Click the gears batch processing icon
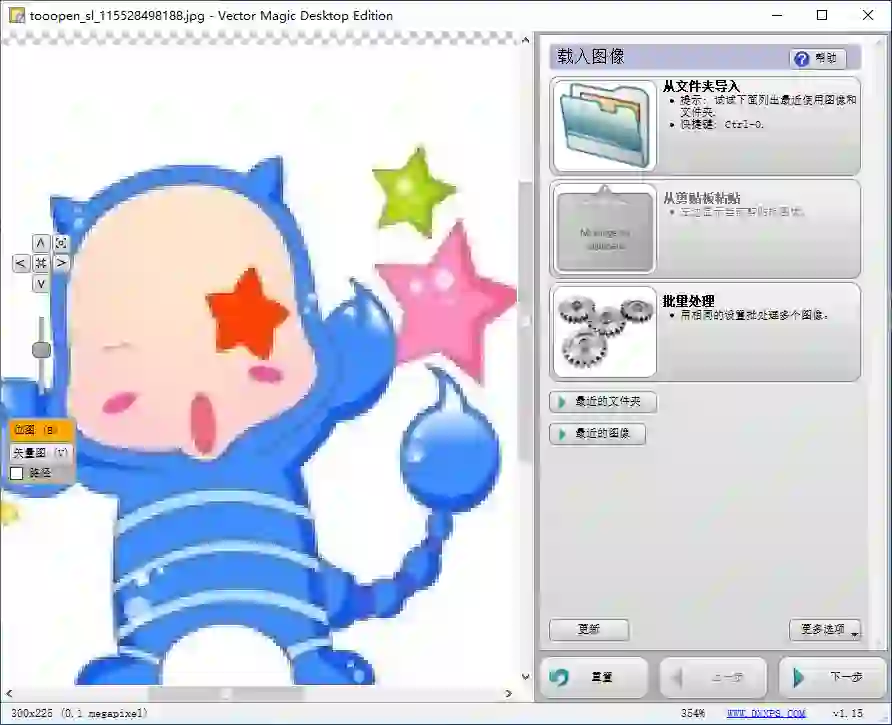 point(604,332)
